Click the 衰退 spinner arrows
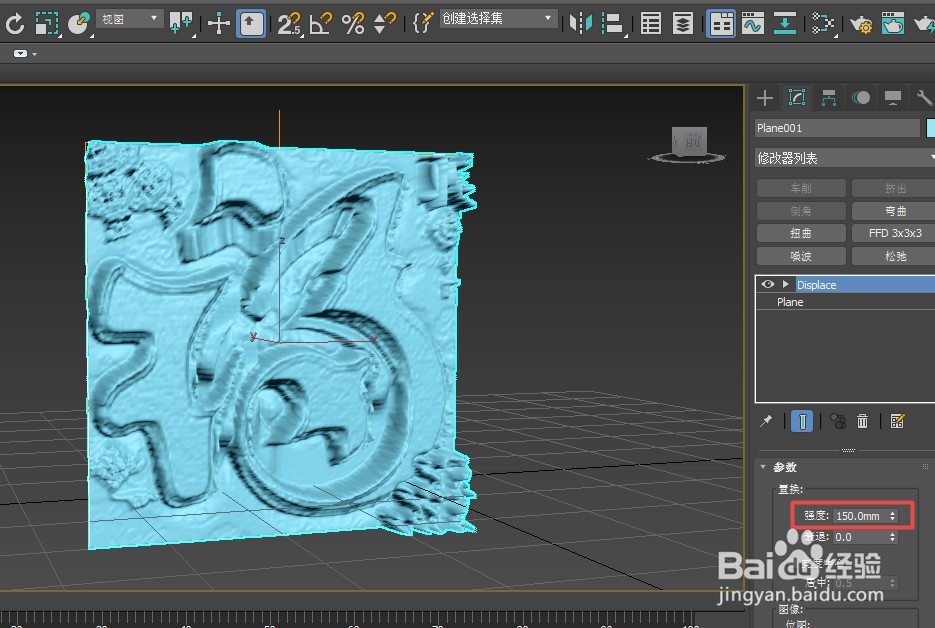 click(893, 537)
